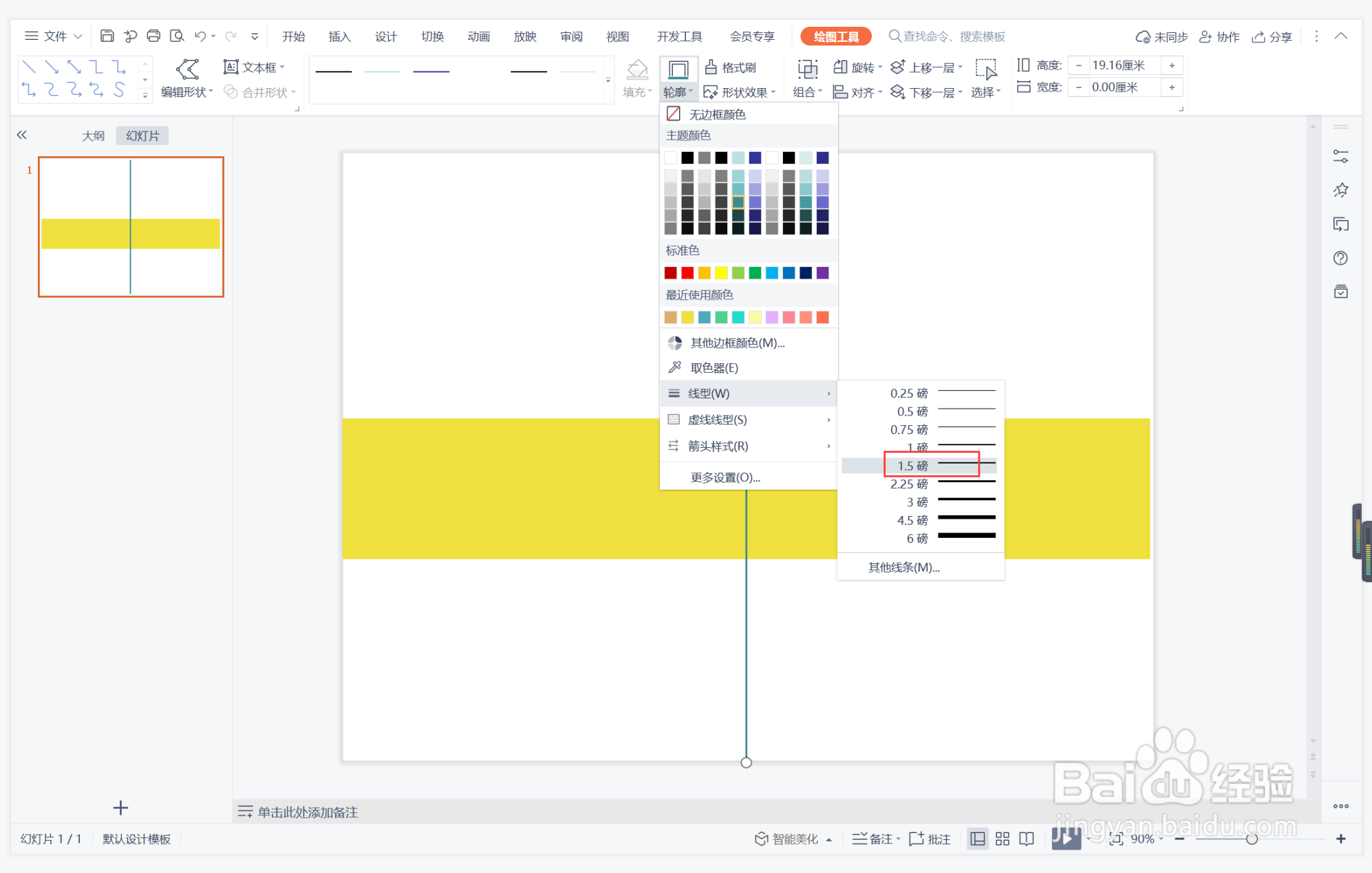This screenshot has width=1372, height=873.
Task: Open the Rotate (旋转) dropdown
Action: [857, 67]
